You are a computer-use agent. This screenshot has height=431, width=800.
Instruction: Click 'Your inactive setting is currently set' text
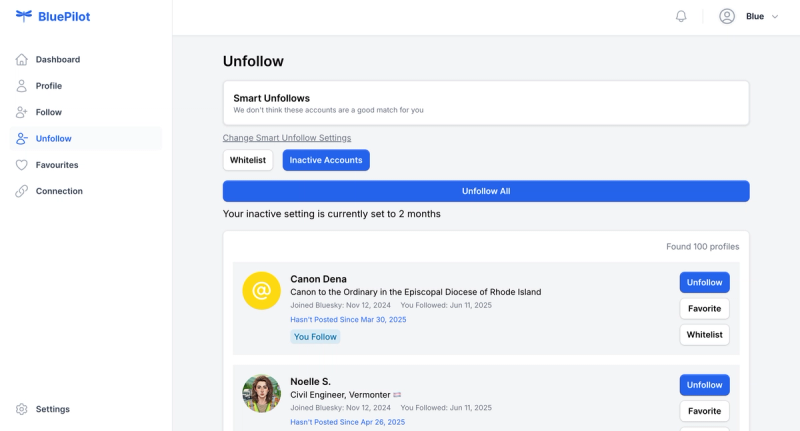332,214
